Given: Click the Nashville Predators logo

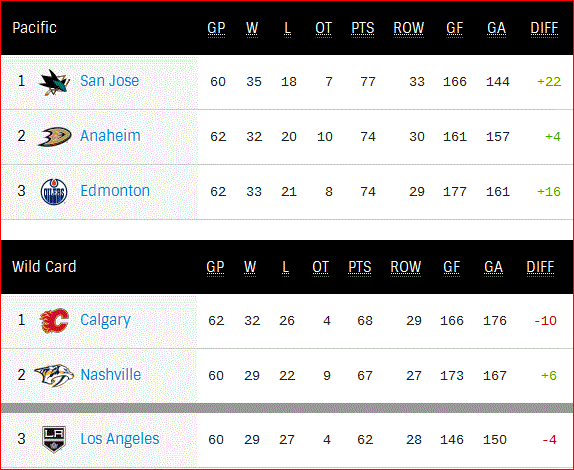Looking at the screenshot, I should coord(54,375).
